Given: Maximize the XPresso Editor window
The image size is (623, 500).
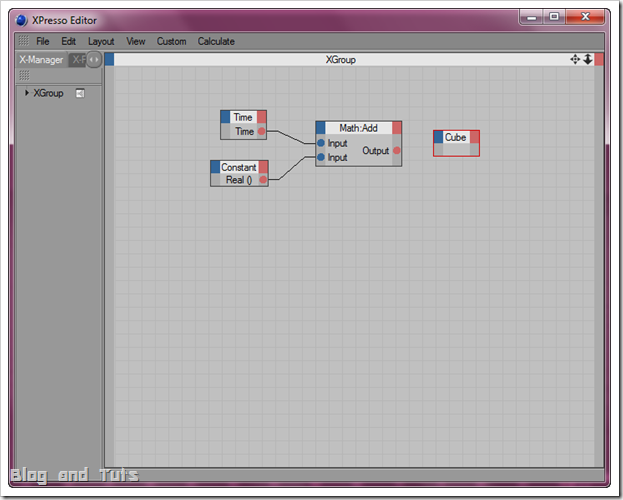Looking at the screenshot, I should click(x=554, y=17).
